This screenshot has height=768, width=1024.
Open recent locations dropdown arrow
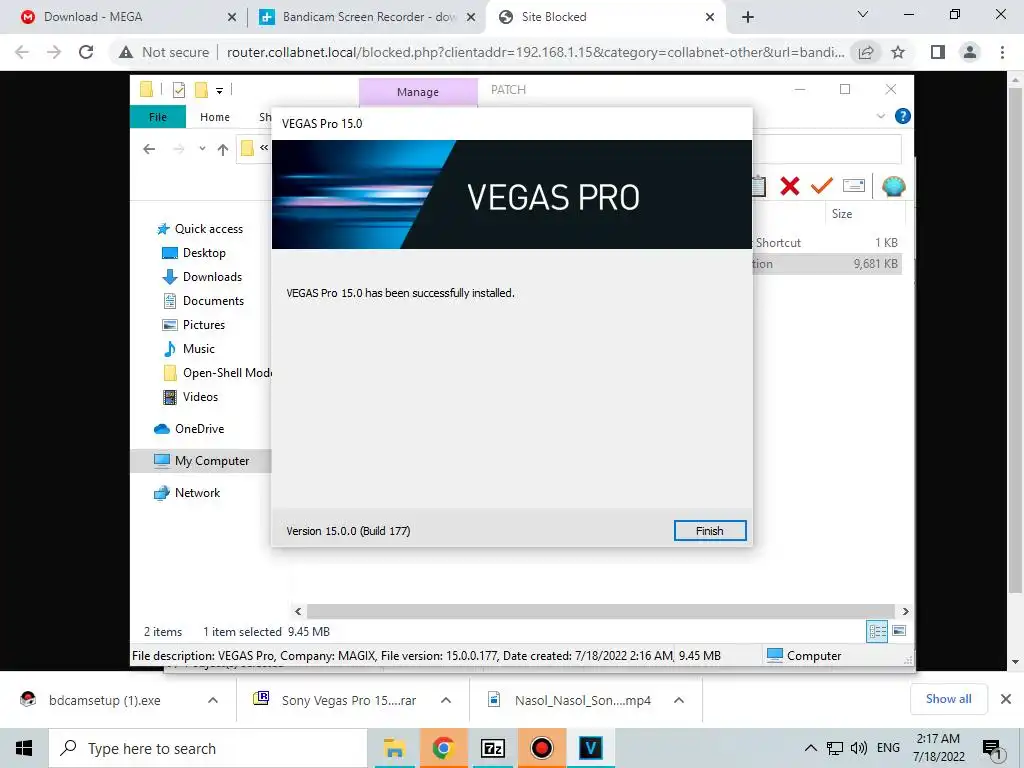[x=202, y=149]
